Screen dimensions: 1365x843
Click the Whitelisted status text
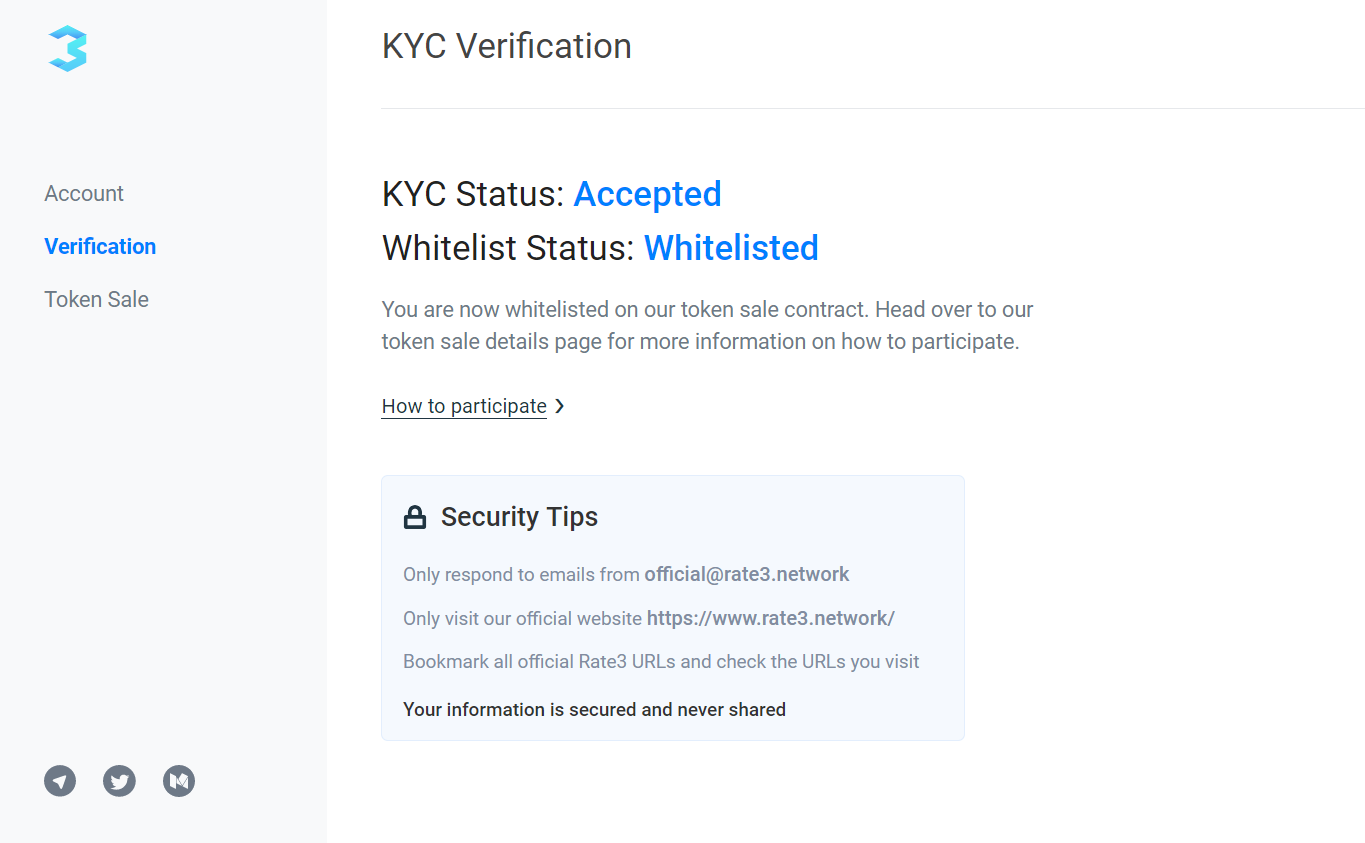click(731, 248)
